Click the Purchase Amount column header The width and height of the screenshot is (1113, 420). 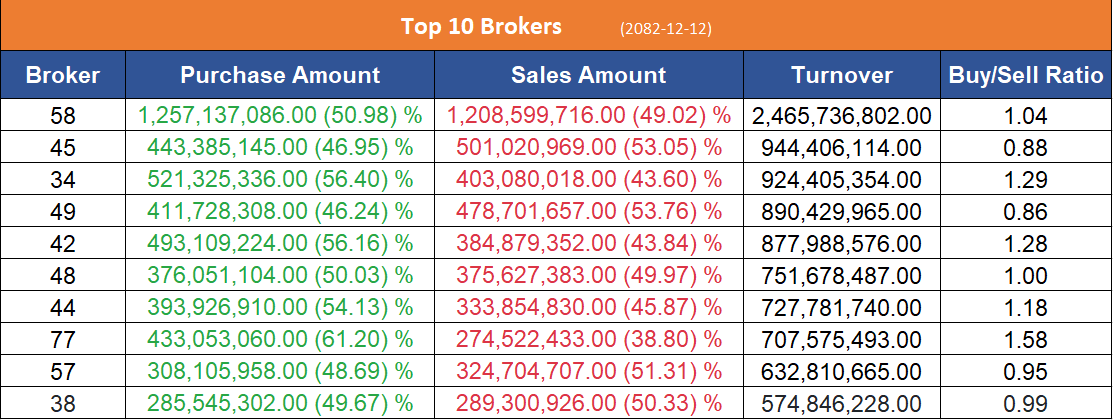tap(280, 75)
